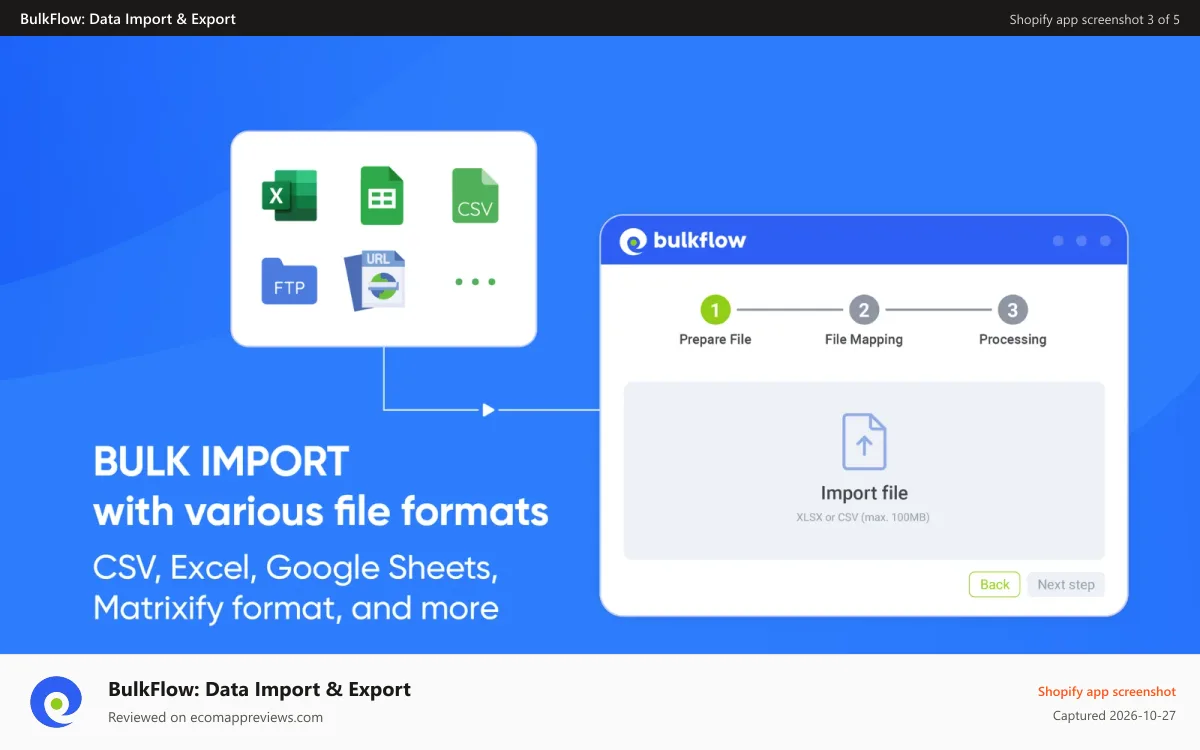The height and width of the screenshot is (750, 1200).
Task: Click the Import file drop area
Action: tap(864, 470)
